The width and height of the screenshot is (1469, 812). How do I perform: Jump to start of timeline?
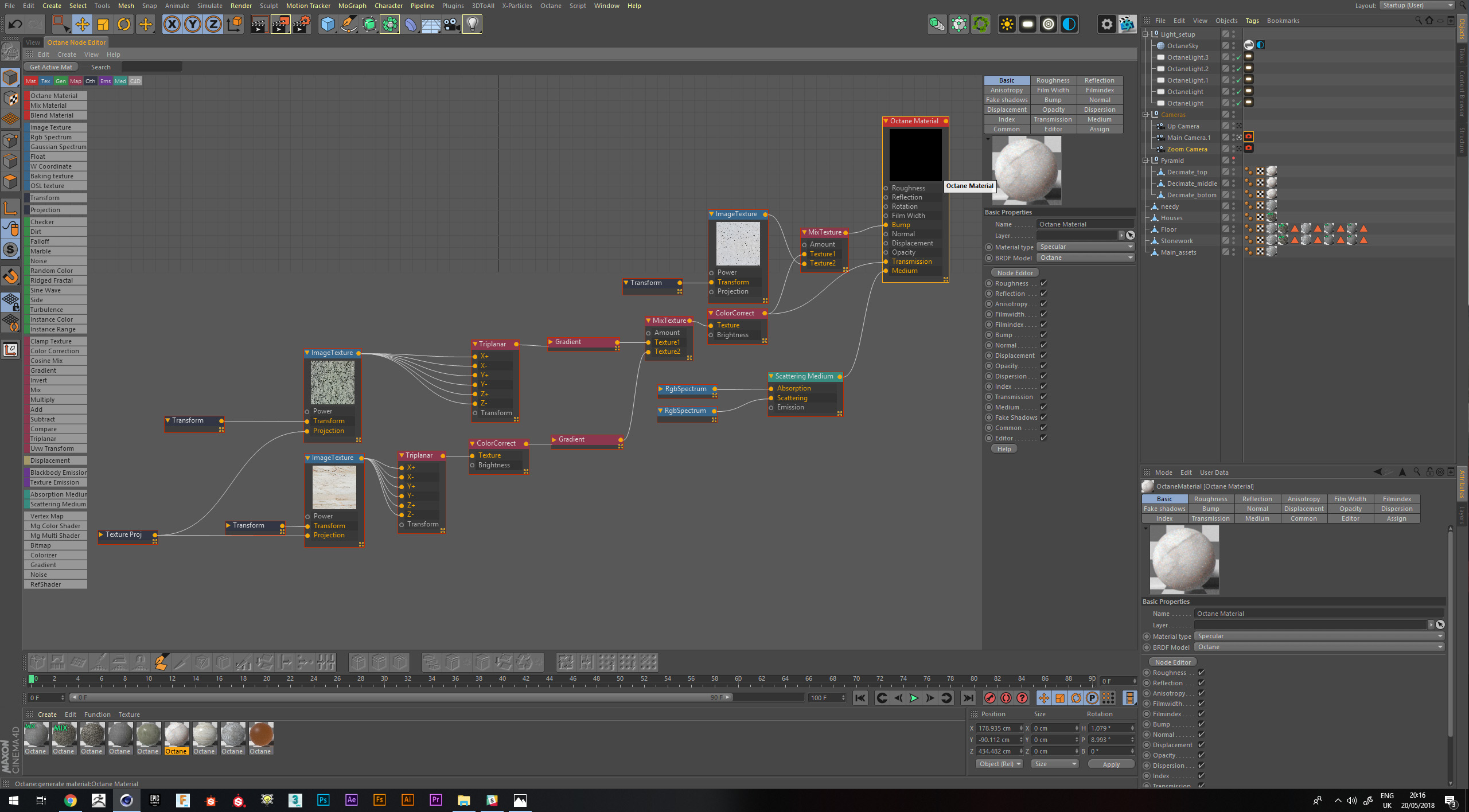pyautogui.click(x=860, y=698)
